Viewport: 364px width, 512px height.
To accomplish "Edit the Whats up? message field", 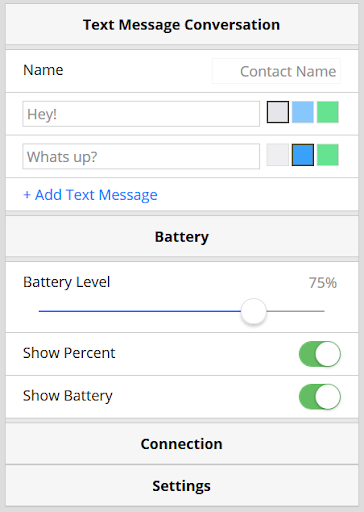I will click(x=141, y=156).
